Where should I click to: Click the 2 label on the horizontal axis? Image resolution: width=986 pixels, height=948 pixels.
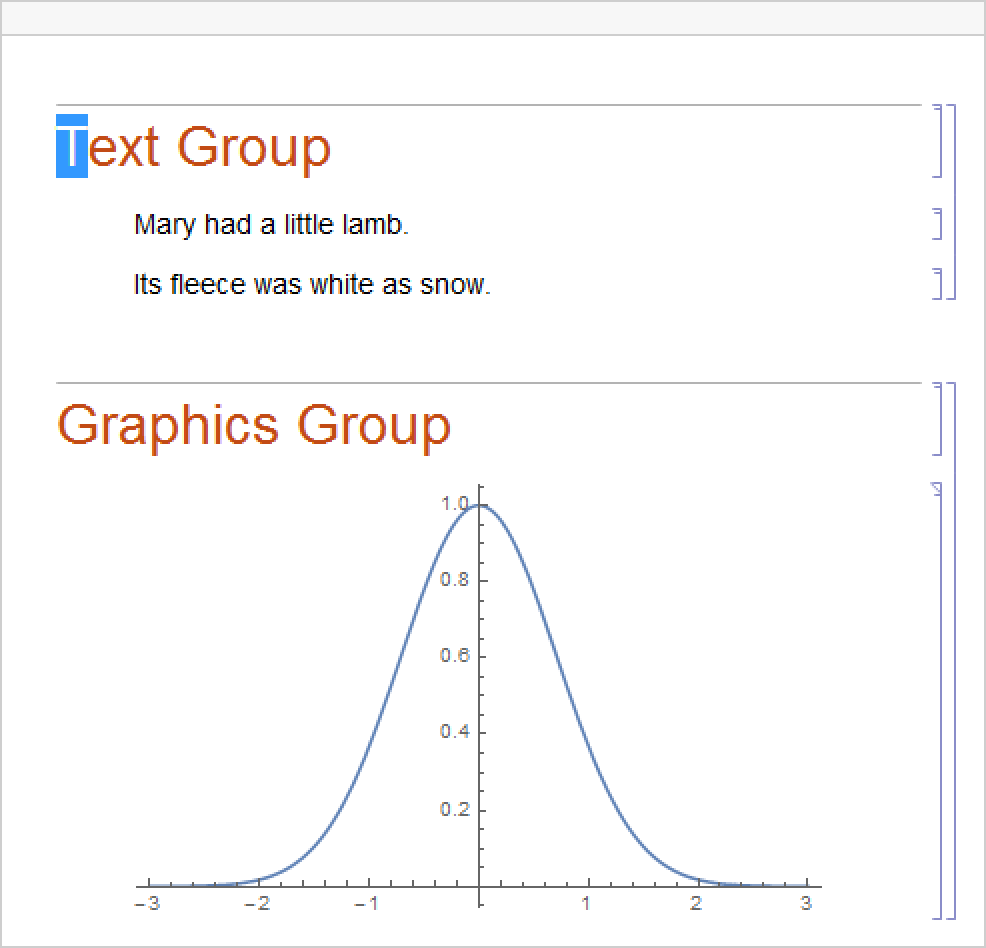pyautogui.click(x=696, y=904)
